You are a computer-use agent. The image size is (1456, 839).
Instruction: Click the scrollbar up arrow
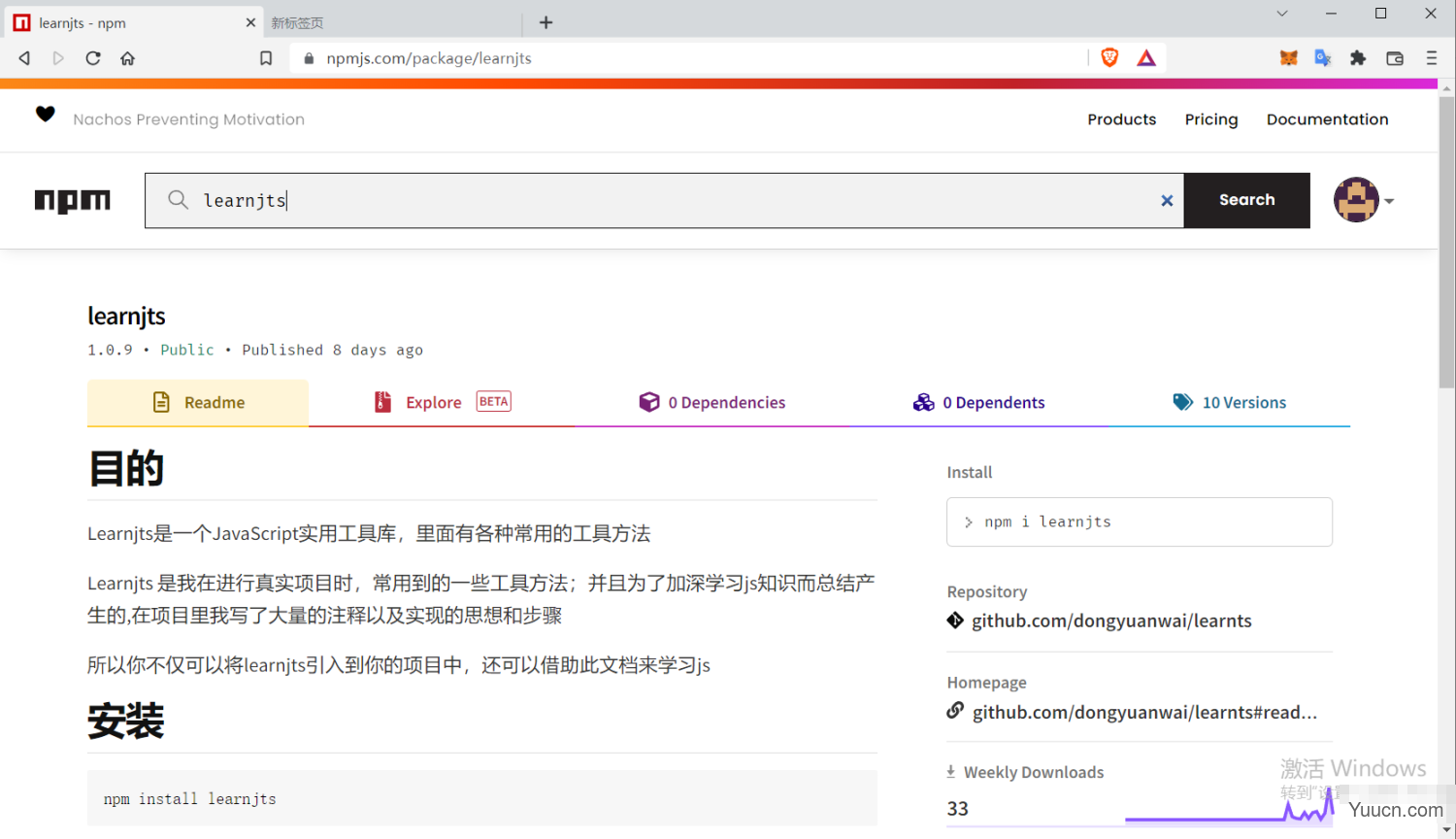pos(1446,88)
